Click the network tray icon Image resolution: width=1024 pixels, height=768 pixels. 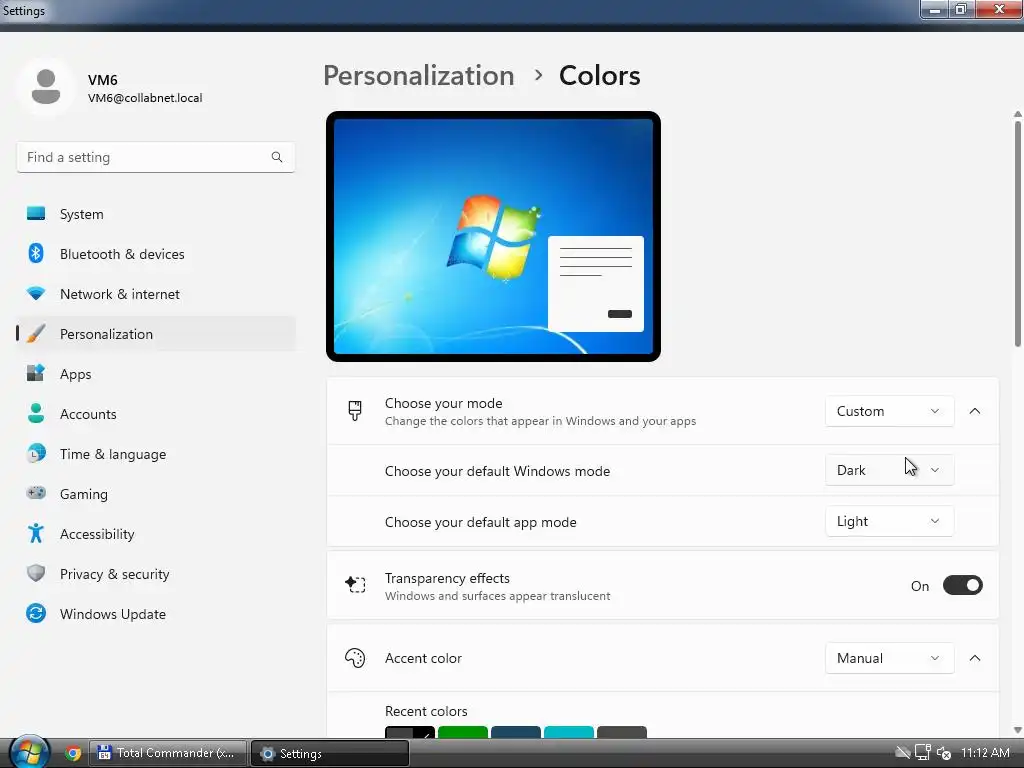pos(923,753)
